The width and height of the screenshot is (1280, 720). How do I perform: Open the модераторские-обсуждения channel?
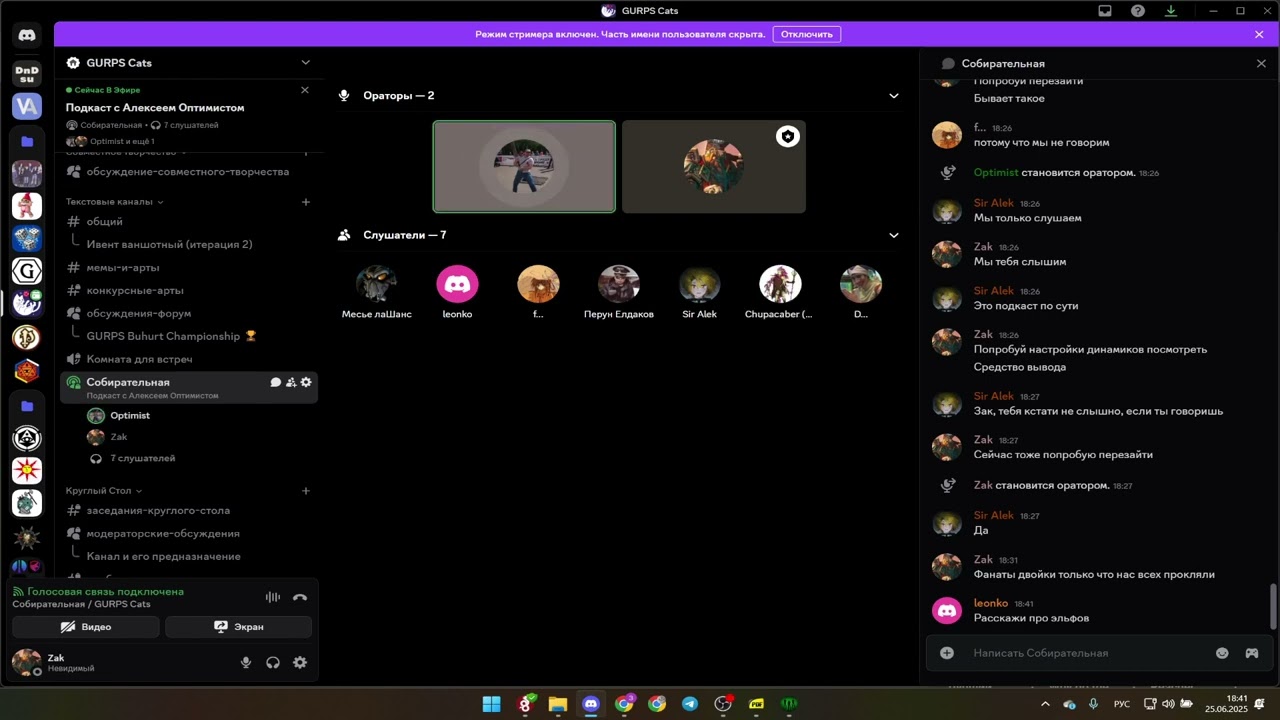click(163, 534)
